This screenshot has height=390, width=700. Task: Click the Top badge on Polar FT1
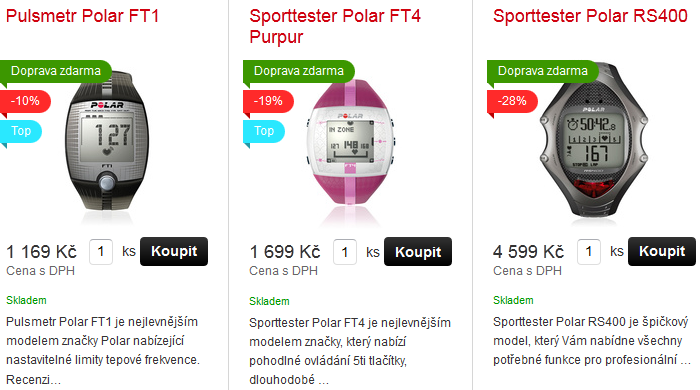tap(21, 131)
